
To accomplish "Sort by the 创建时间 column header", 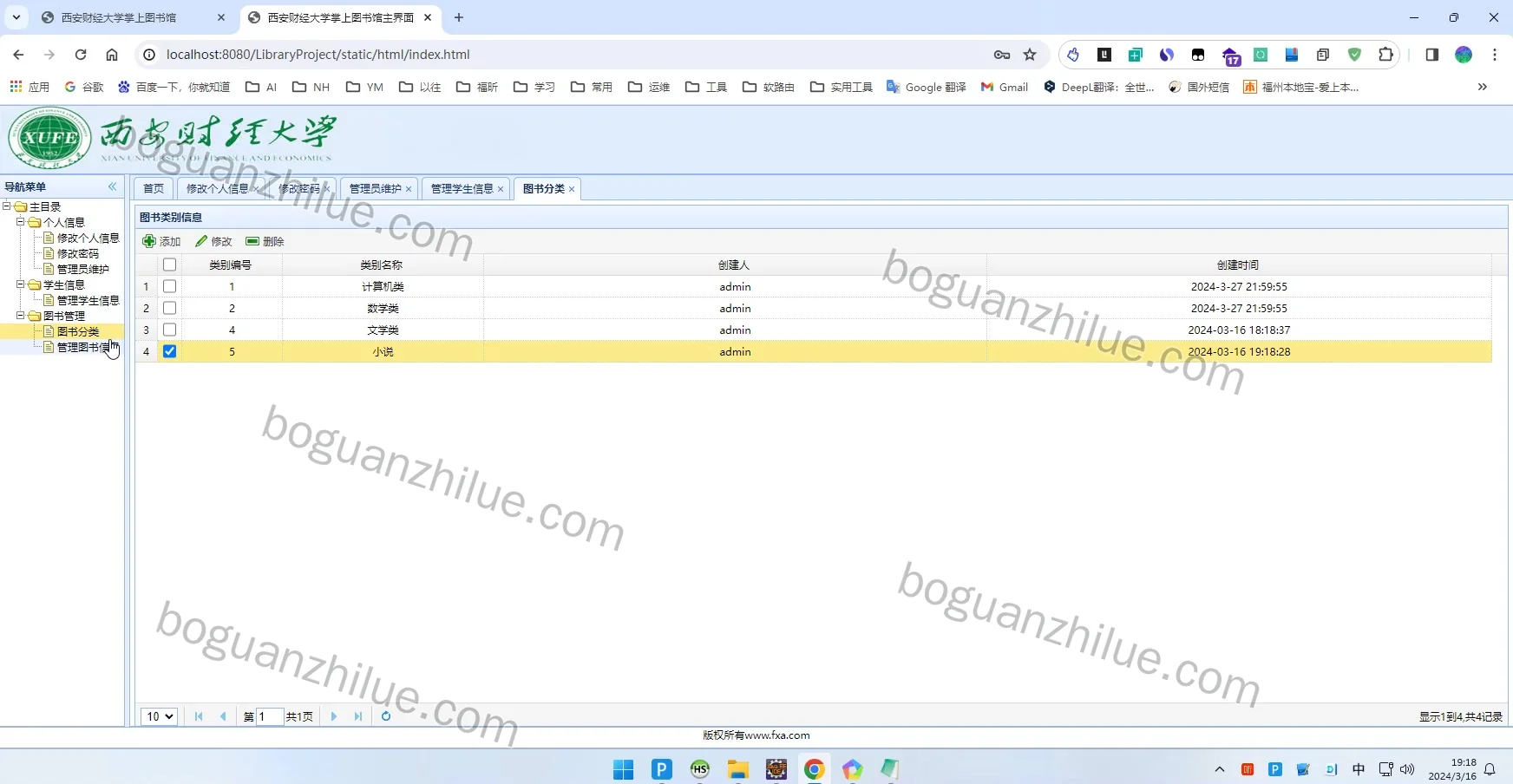I will 1238,265.
